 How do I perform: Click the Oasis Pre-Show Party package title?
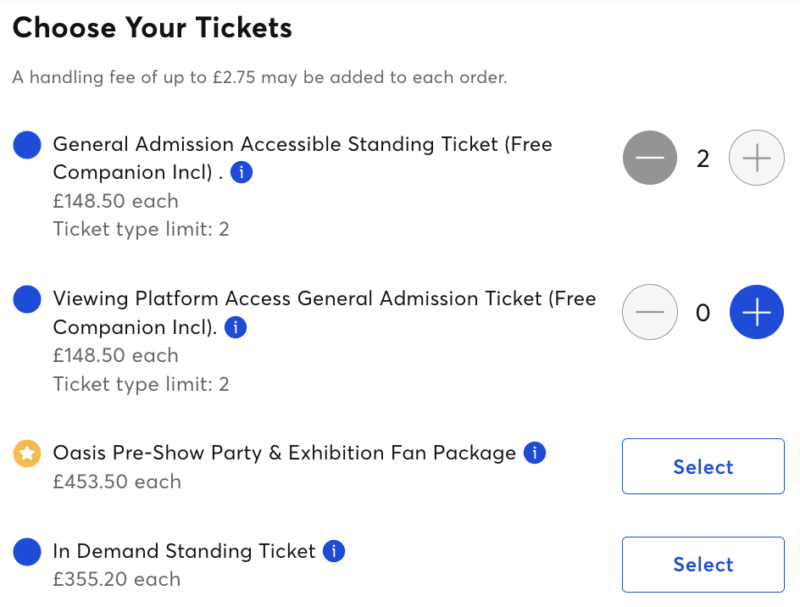[284, 453]
